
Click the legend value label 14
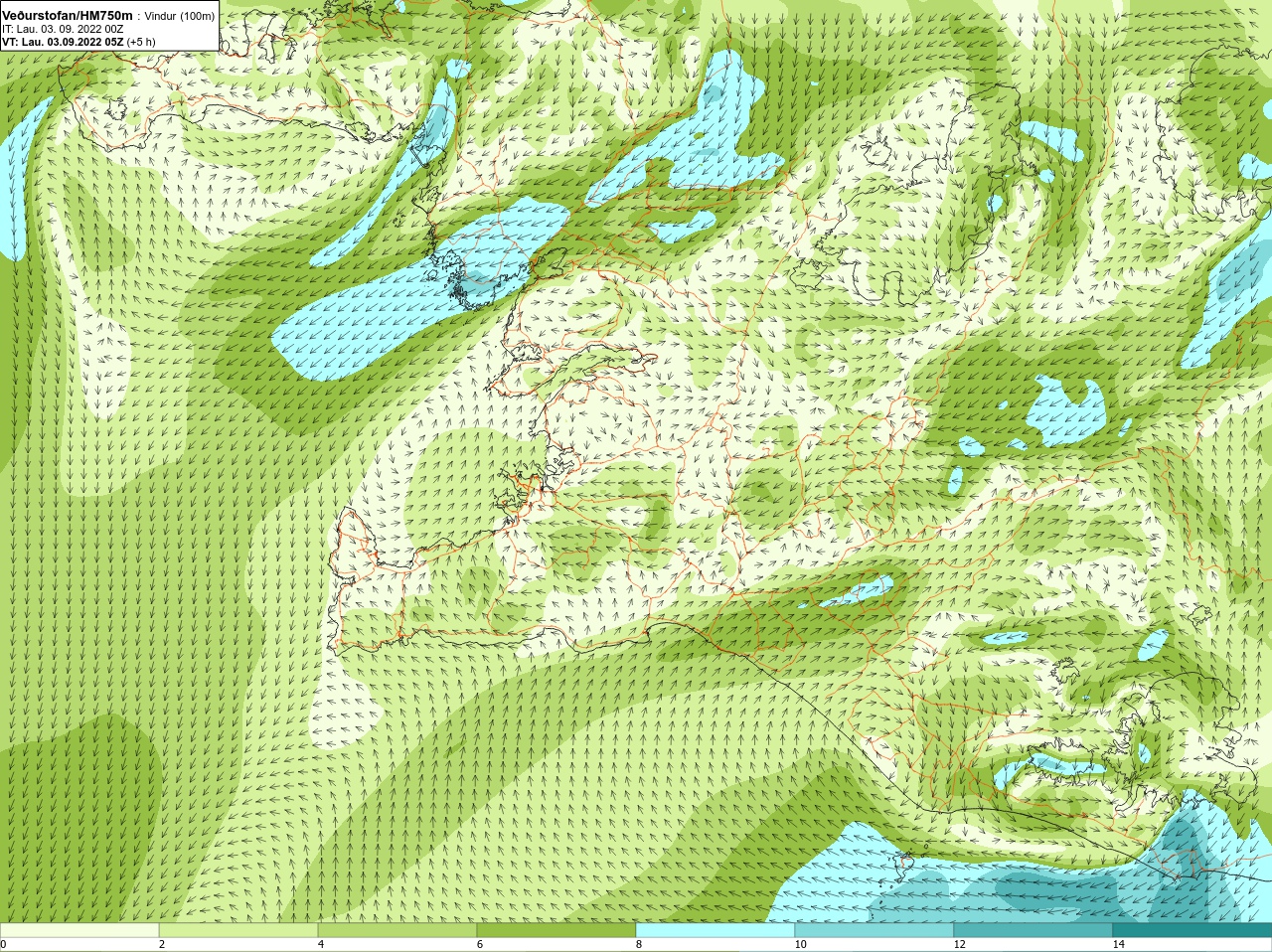coord(1118,945)
